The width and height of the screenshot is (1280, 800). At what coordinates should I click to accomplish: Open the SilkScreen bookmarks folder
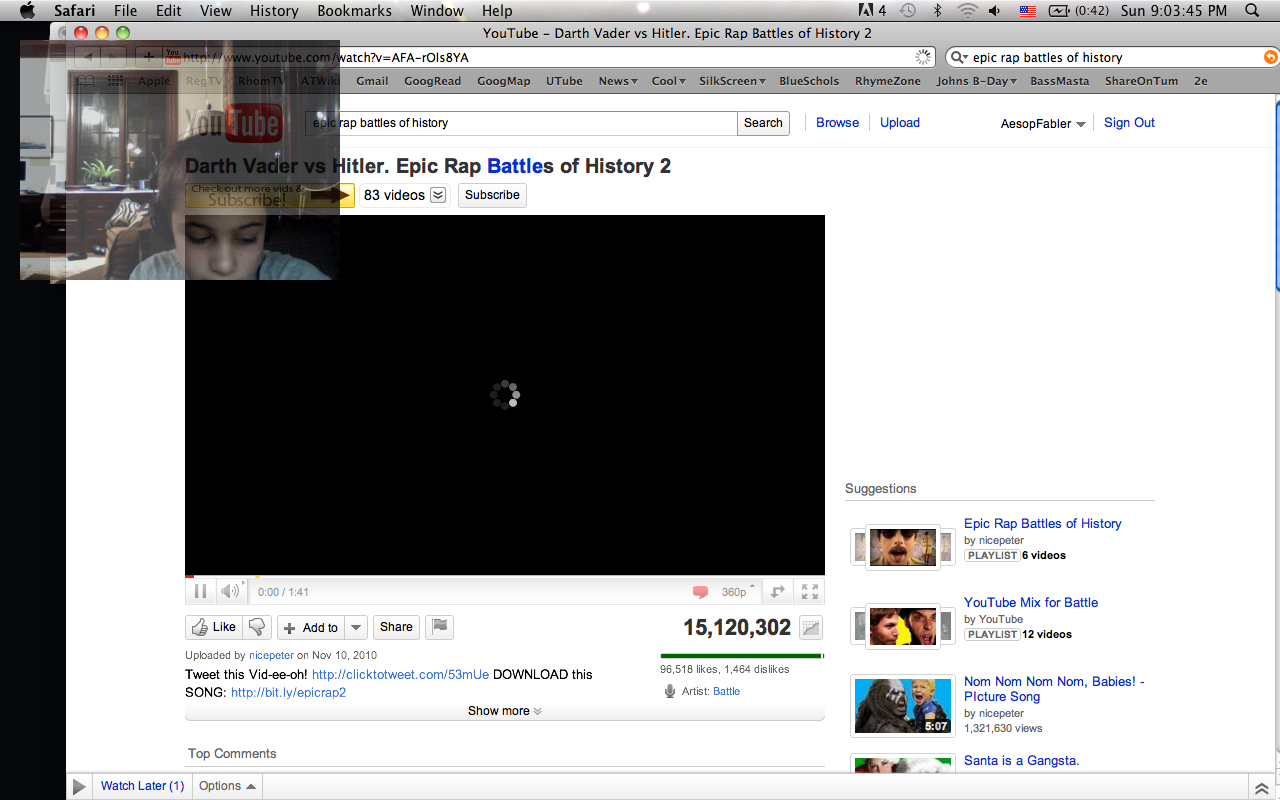point(732,81)
